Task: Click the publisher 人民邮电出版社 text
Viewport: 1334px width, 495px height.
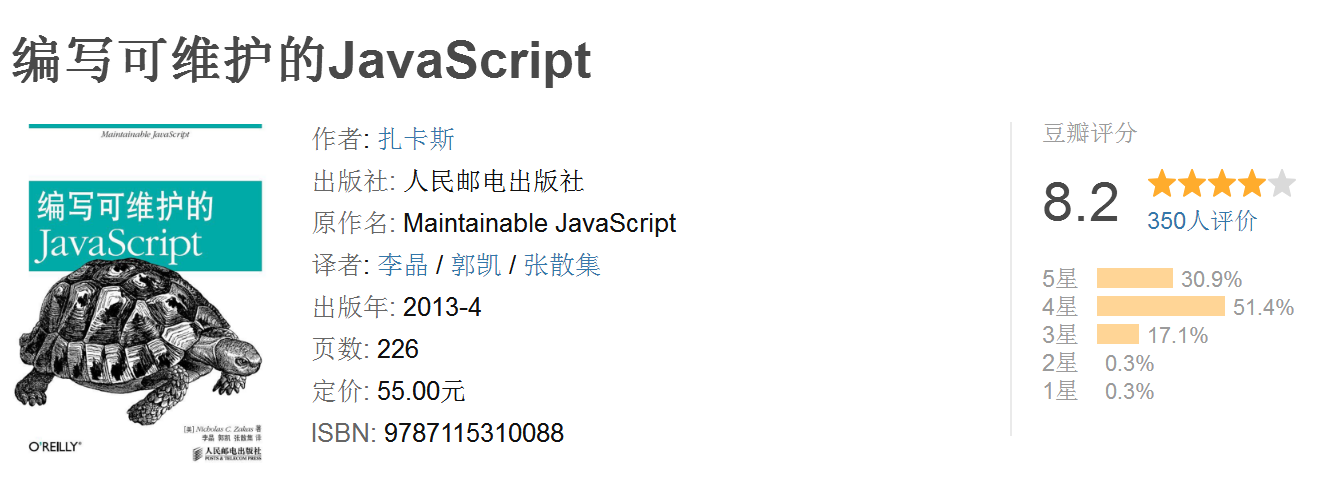Action: tap(494, 181)
